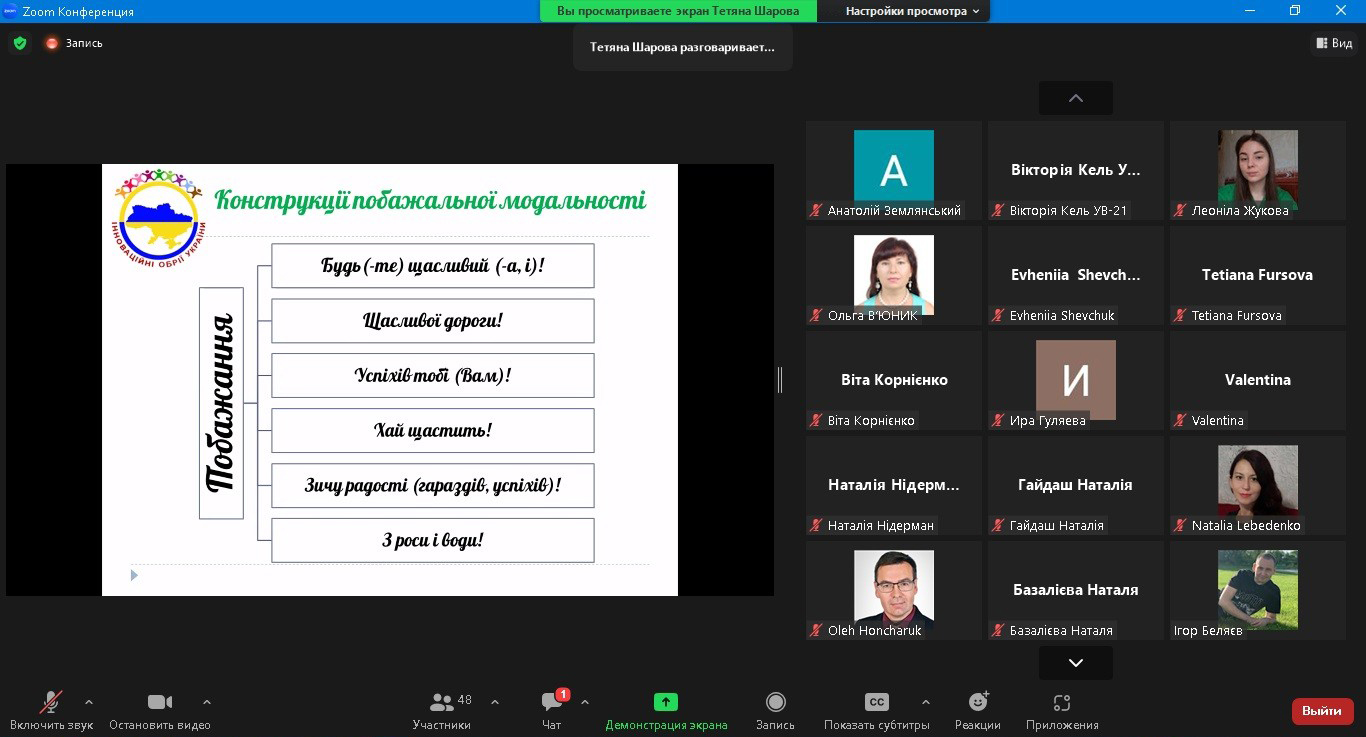
Task: Select Ольга В'ЮНИК participant tile
Action: (x=894, y=275)
